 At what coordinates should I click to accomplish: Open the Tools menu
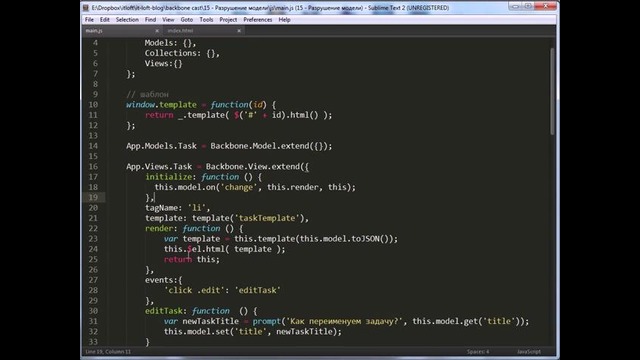point(206,20)
